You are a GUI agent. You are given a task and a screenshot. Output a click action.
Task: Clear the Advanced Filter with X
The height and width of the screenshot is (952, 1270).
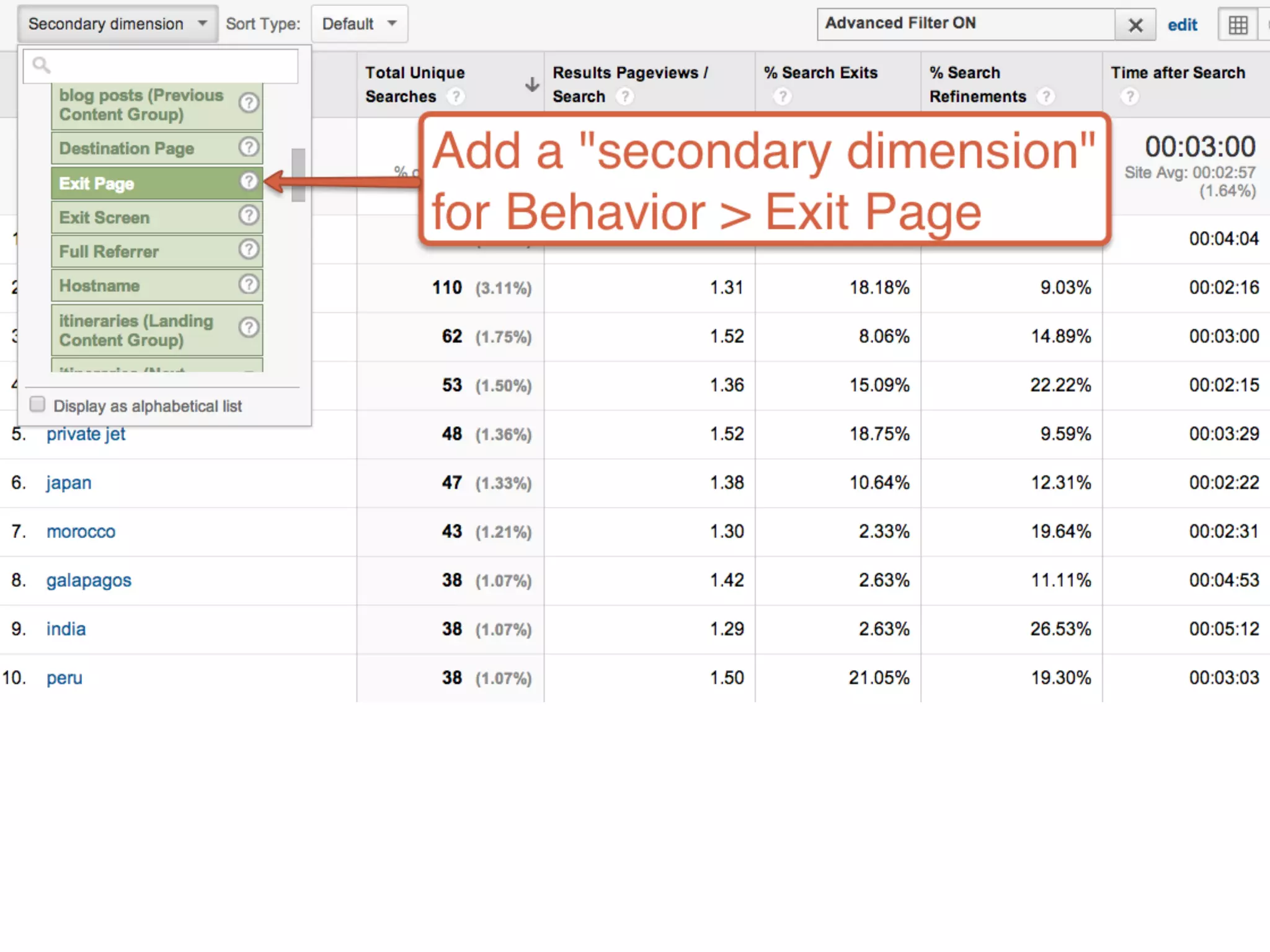pos(1135,25)
